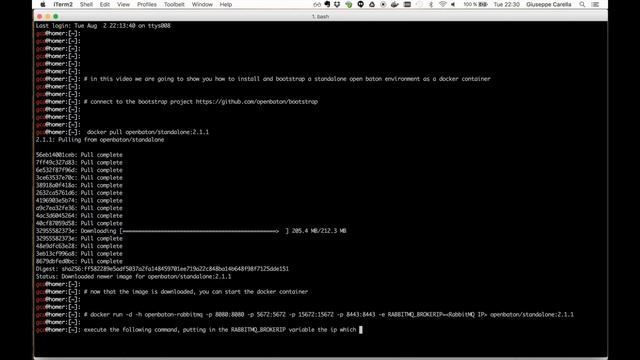The image size is (640, 360).
Task: Open the Shell menu
Action: click(x=86, y=4)
